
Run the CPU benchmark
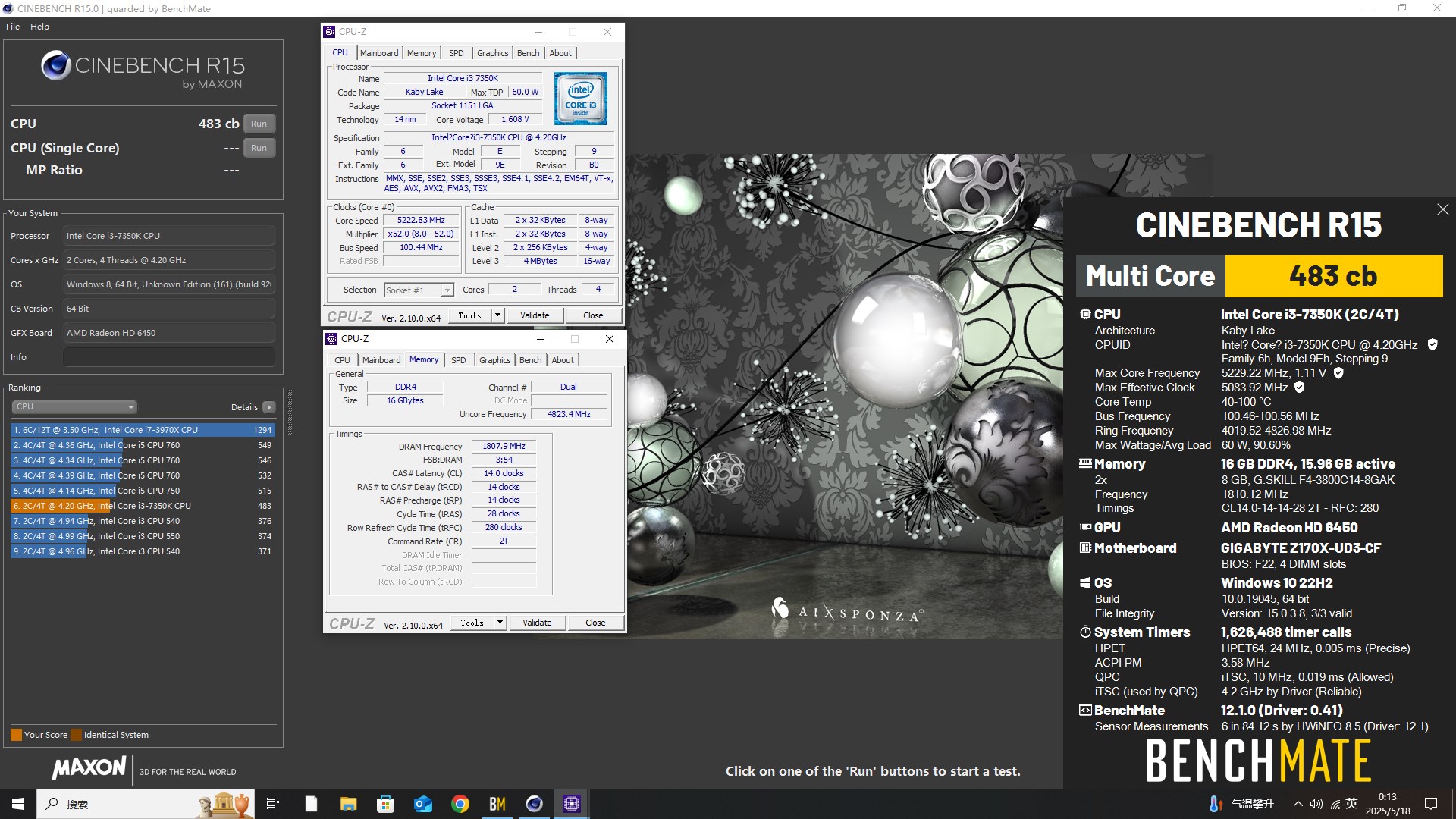pos(259,124)
